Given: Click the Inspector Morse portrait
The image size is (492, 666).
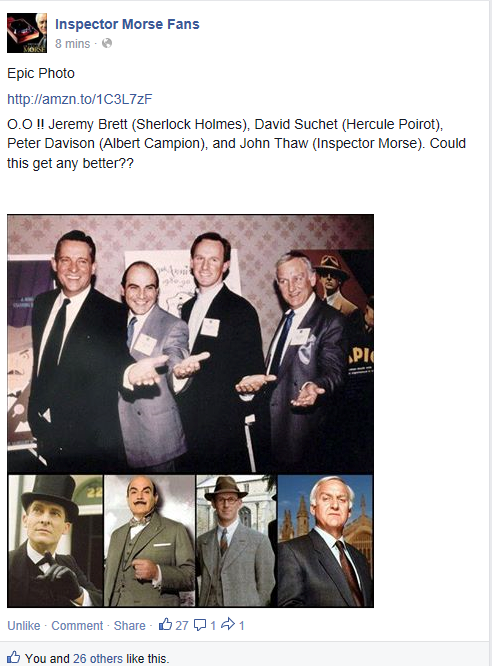Looking at the screenshot, I should (325, 541).
